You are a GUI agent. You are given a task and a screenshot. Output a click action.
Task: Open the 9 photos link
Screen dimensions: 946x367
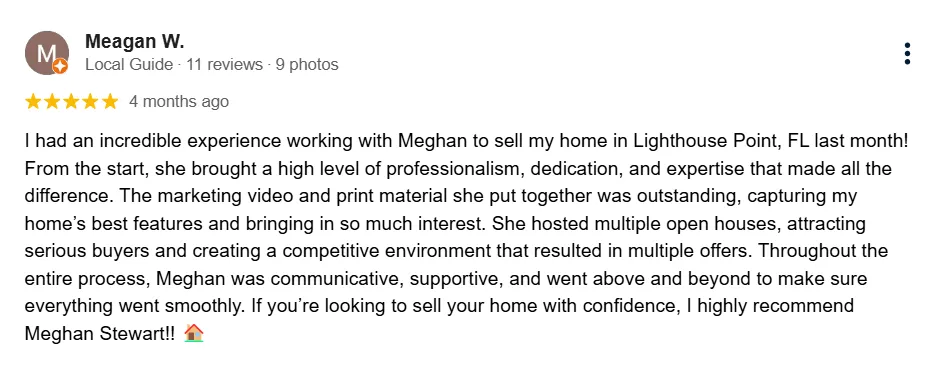coord(307,65)
